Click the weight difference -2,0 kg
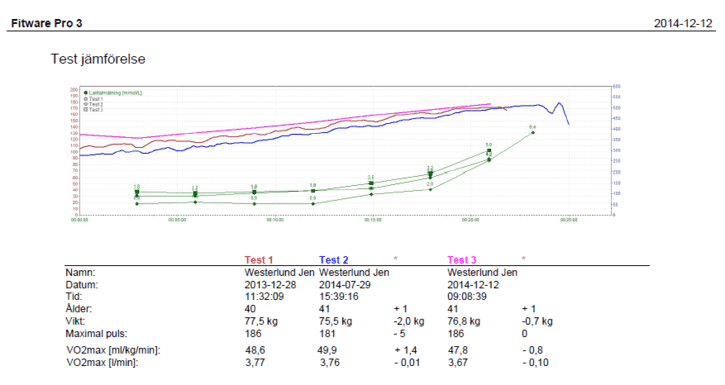 [x=409, y=321]
